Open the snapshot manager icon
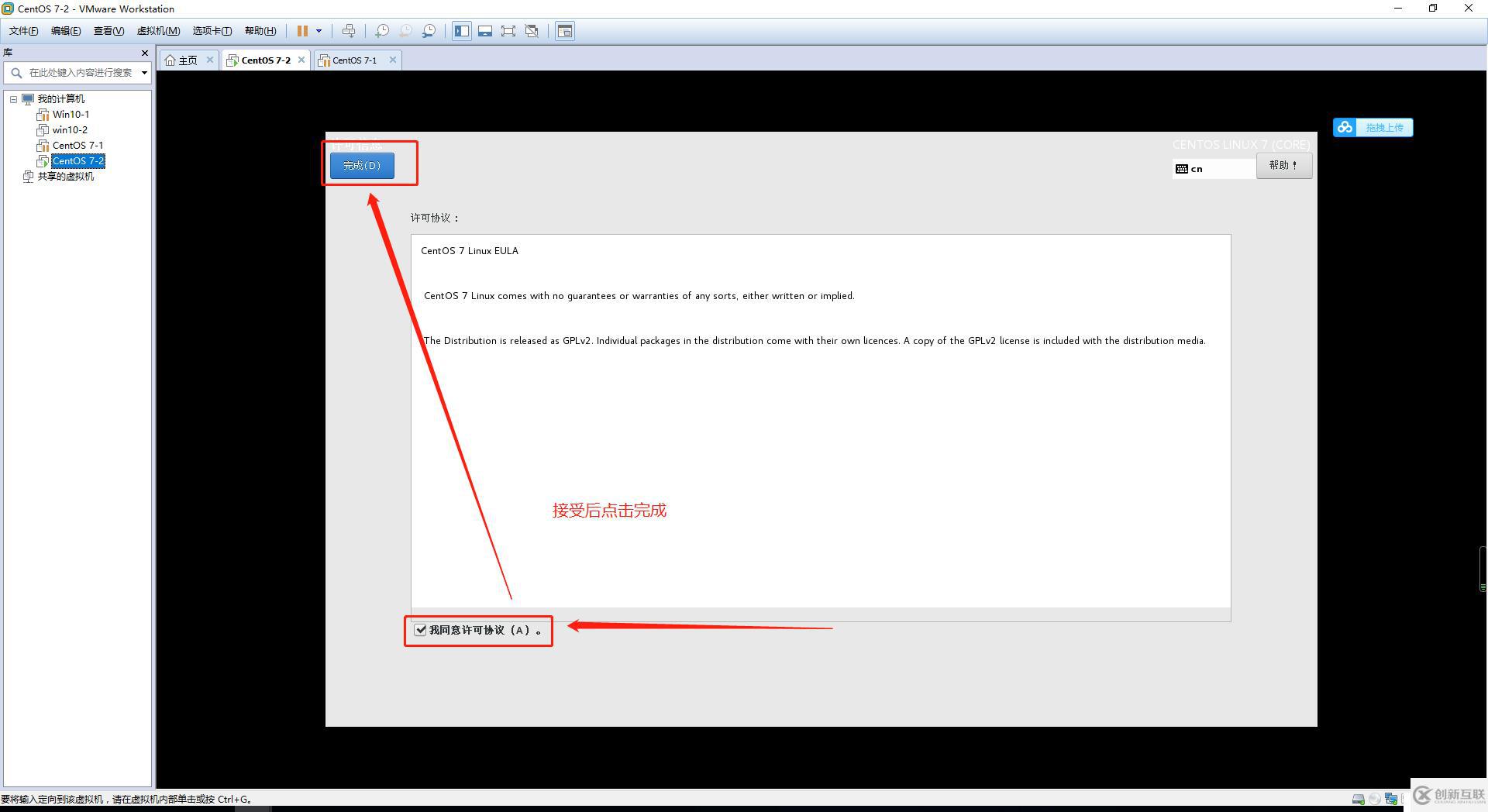 [x=429, y=31]
